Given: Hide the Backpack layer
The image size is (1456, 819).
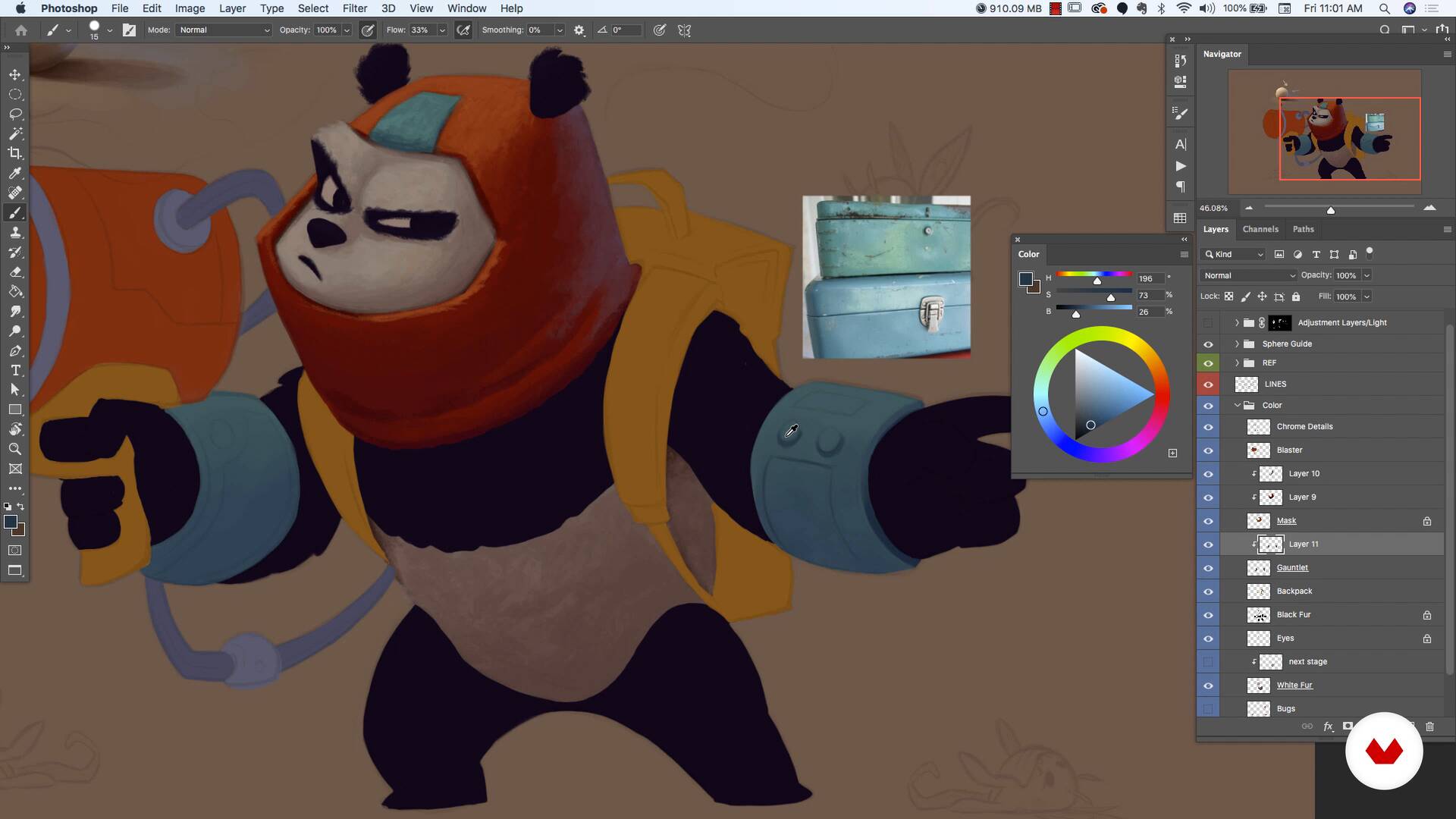Looking at the screenshot, I should pyautogui.click(x=1208, y=591).
